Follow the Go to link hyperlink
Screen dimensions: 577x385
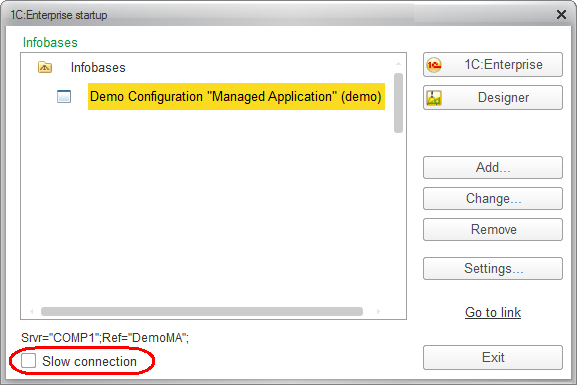point(493,312)
